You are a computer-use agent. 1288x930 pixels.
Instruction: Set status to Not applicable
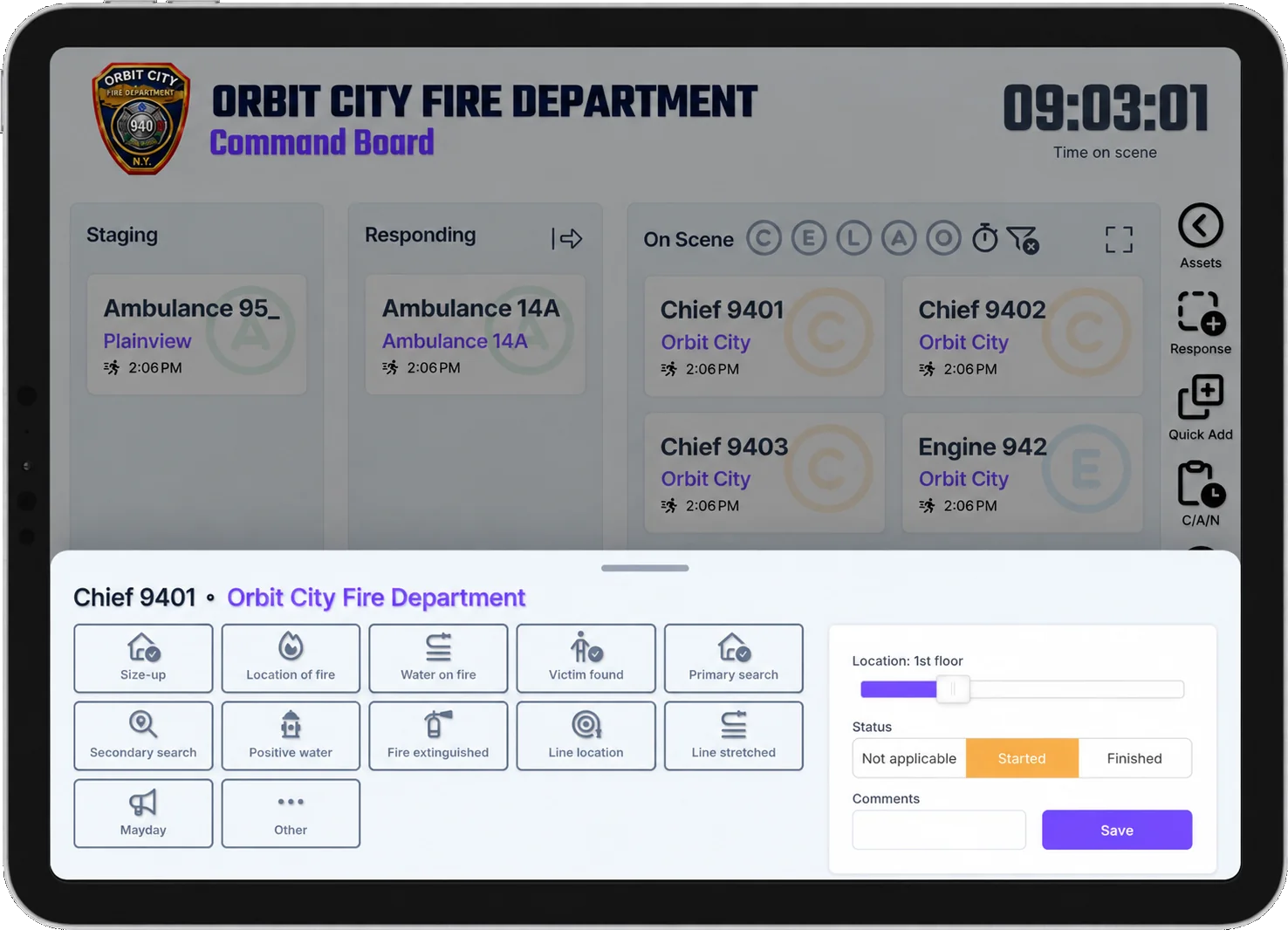pyautogui.click(x=909, y=758)
